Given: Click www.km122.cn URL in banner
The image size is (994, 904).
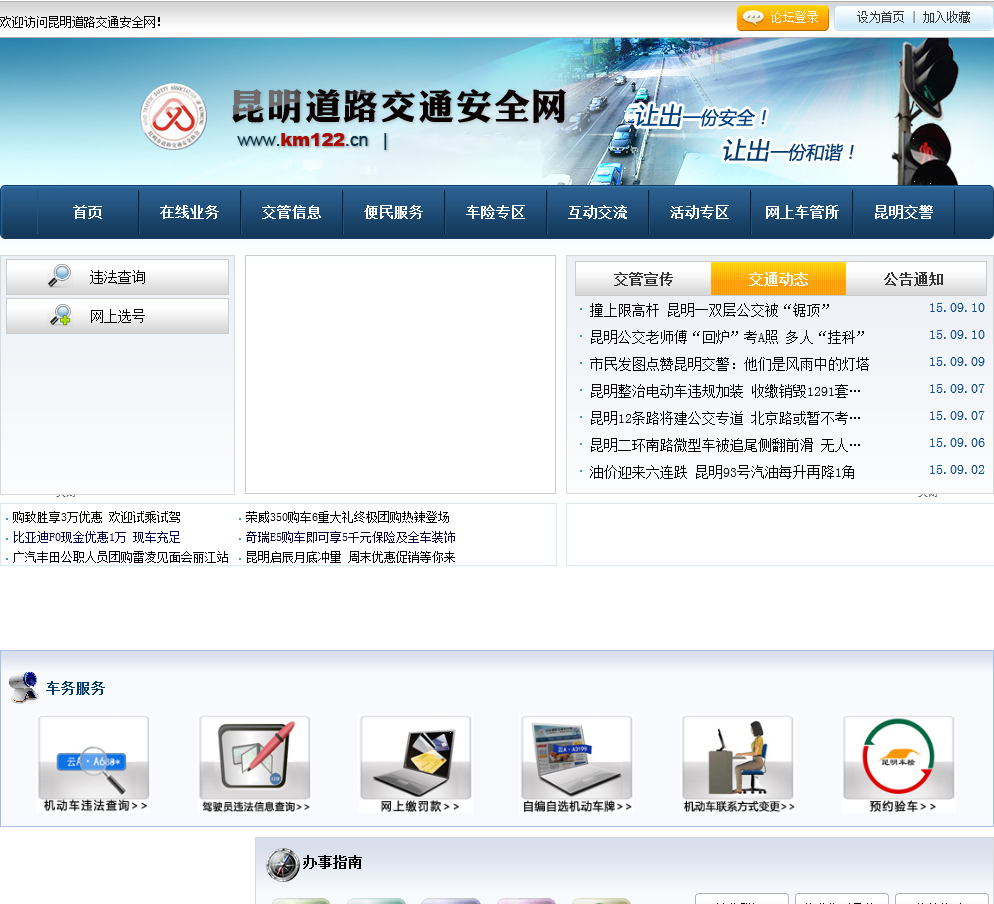Looking at the screenshot, I should tap(302, 139).
